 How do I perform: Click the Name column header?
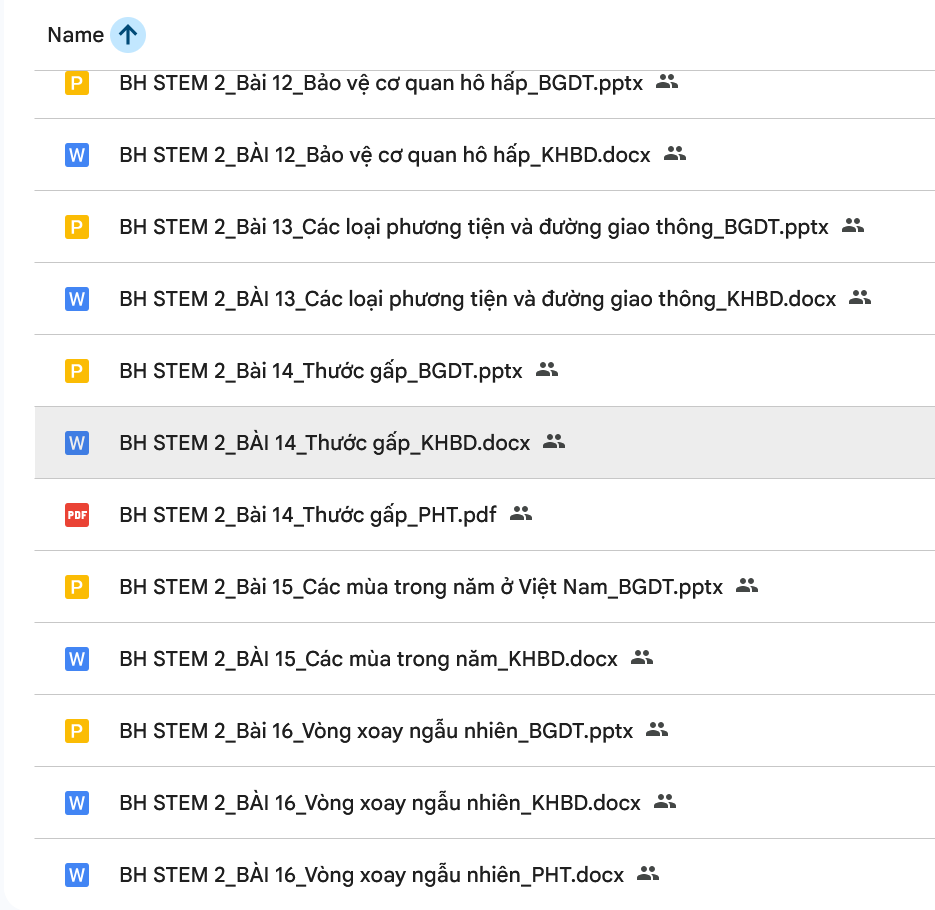pyautogui.click(x=75, y=35)
